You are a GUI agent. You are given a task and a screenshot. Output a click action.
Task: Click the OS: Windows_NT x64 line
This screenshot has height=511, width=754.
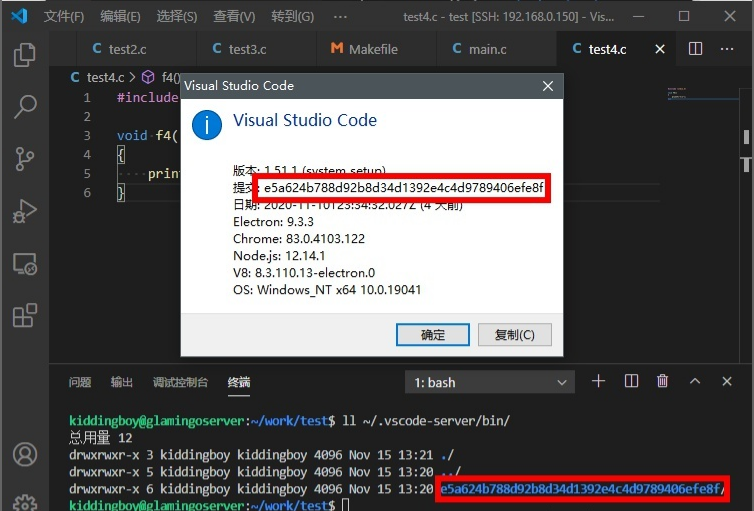[x=327, y=290]
